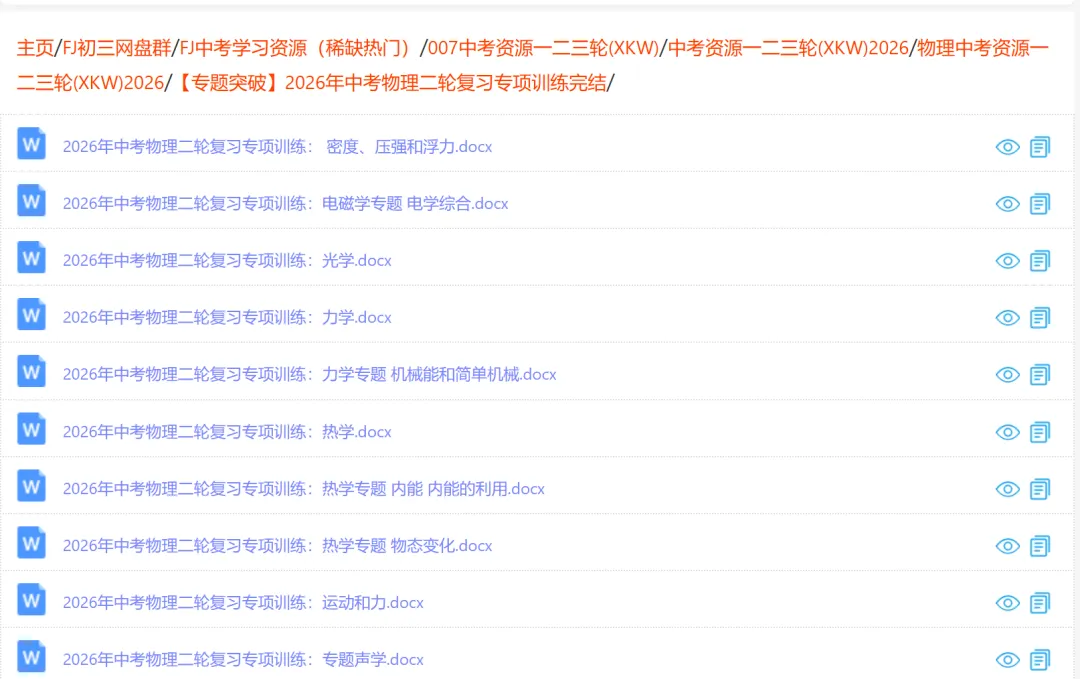
Task: Click the Word icon beside 热学.docx
Action: tap(31, 431)
